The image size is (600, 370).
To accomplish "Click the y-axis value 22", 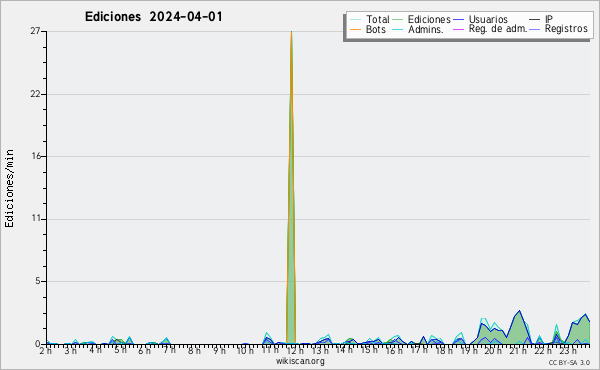I will 36,94.
